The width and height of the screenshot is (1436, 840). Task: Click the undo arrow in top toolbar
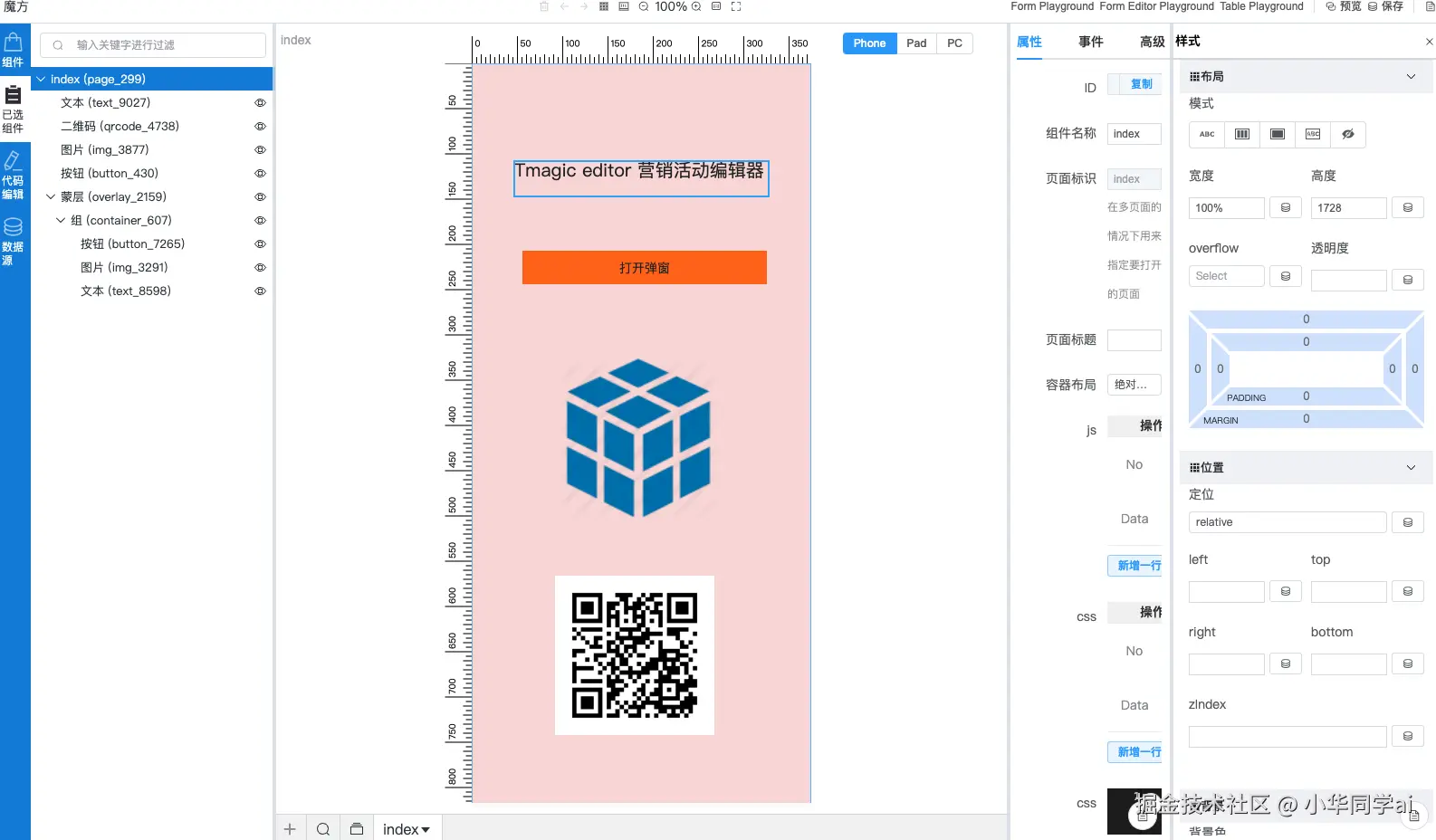[x=564, y=6]
